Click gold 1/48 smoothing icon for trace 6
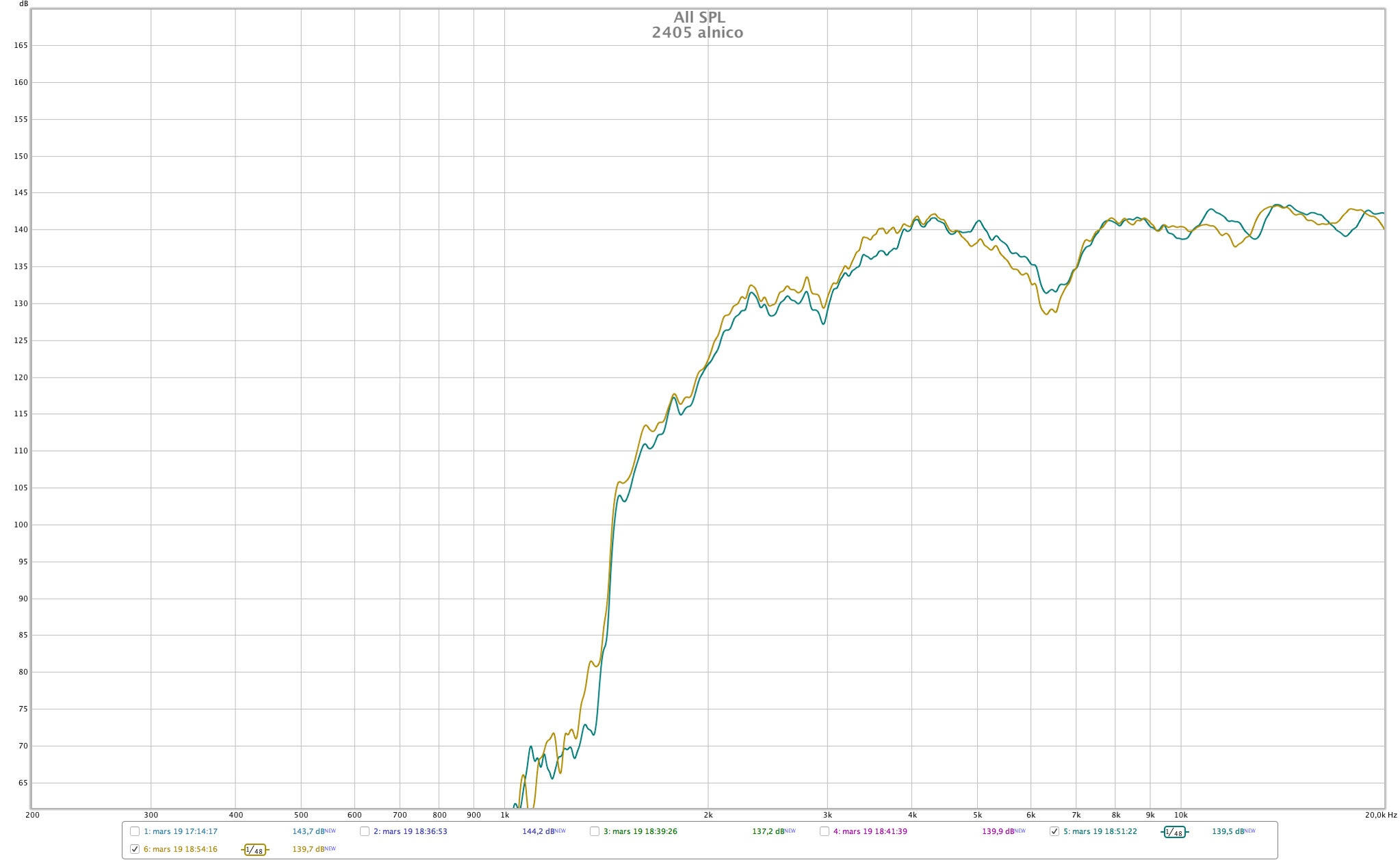1400x860 pixels. [x=255, y=850]
